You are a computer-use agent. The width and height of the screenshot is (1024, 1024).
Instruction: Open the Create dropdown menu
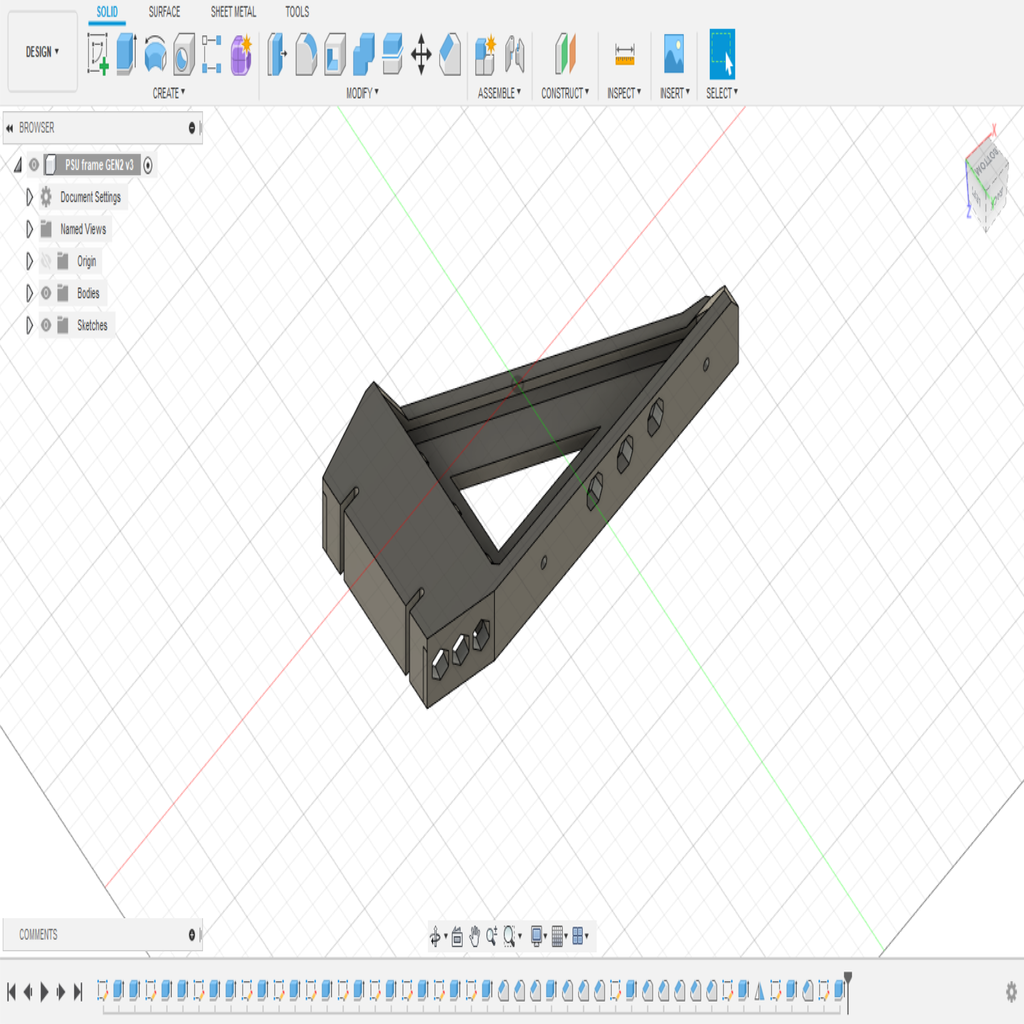[x=166, y=91]
